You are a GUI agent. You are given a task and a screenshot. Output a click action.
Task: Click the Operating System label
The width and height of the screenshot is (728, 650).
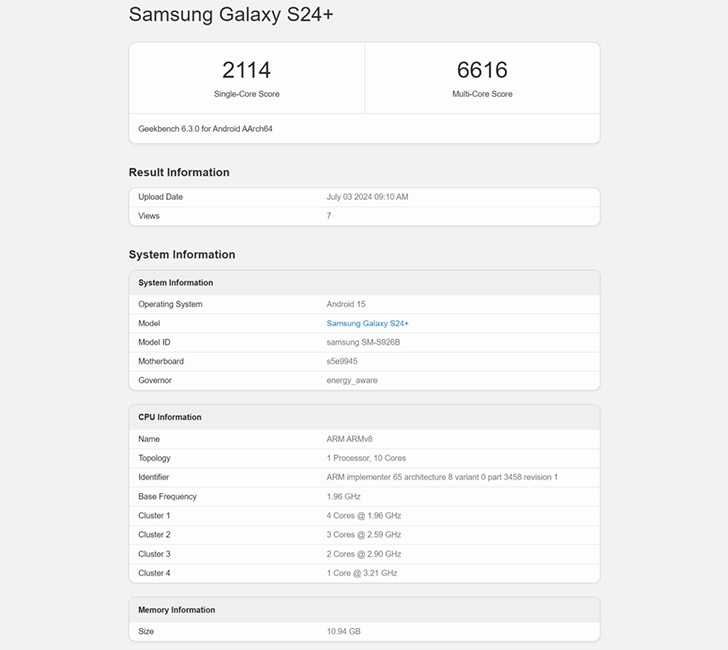click(170, 304)
